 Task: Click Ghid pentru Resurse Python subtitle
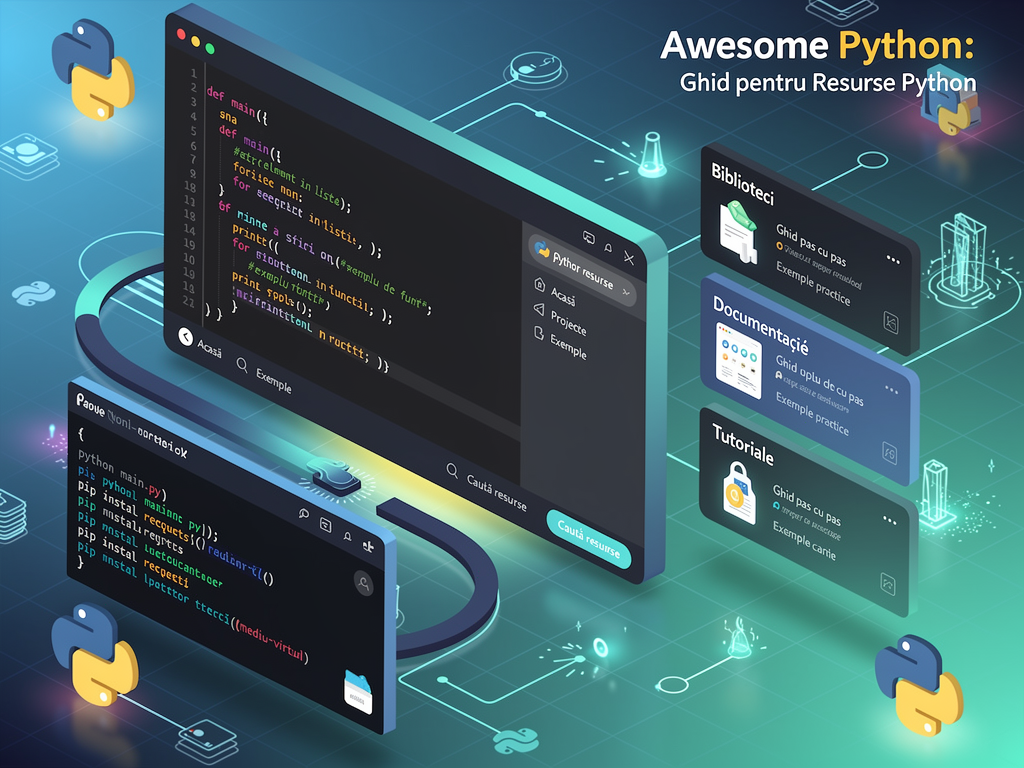click(x=828, y=83)
